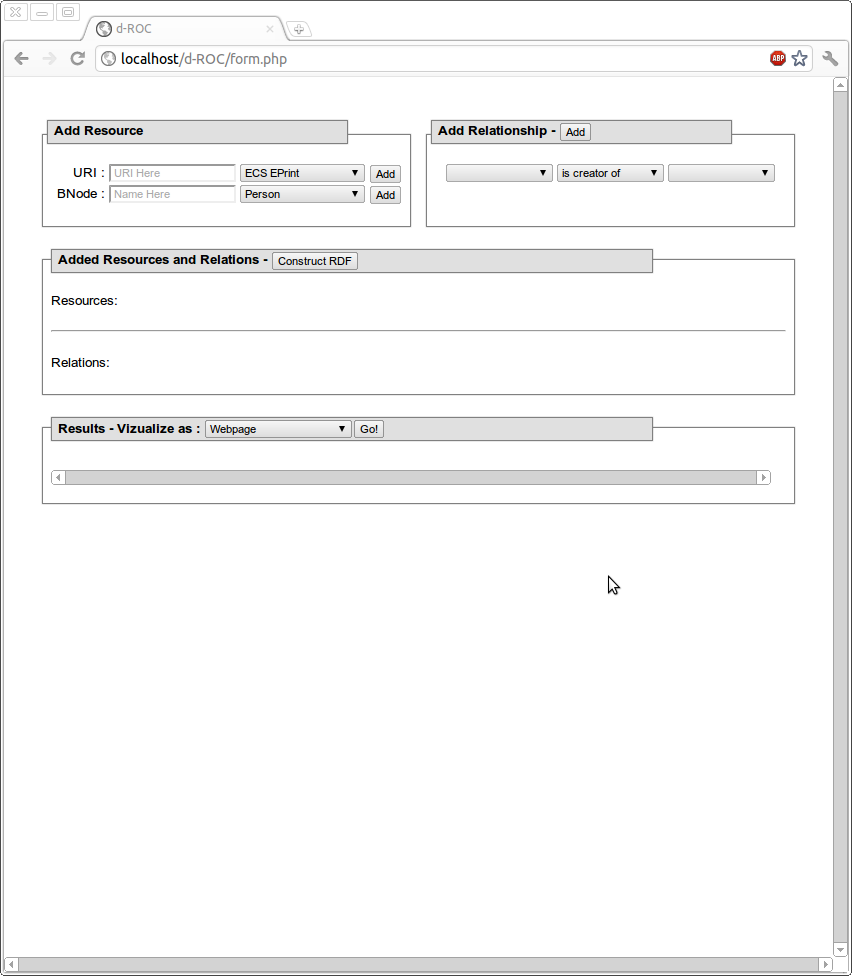Click Add button next to URI row
The height and width of the screenshot is (976, 852).
(x=385, y=174)
